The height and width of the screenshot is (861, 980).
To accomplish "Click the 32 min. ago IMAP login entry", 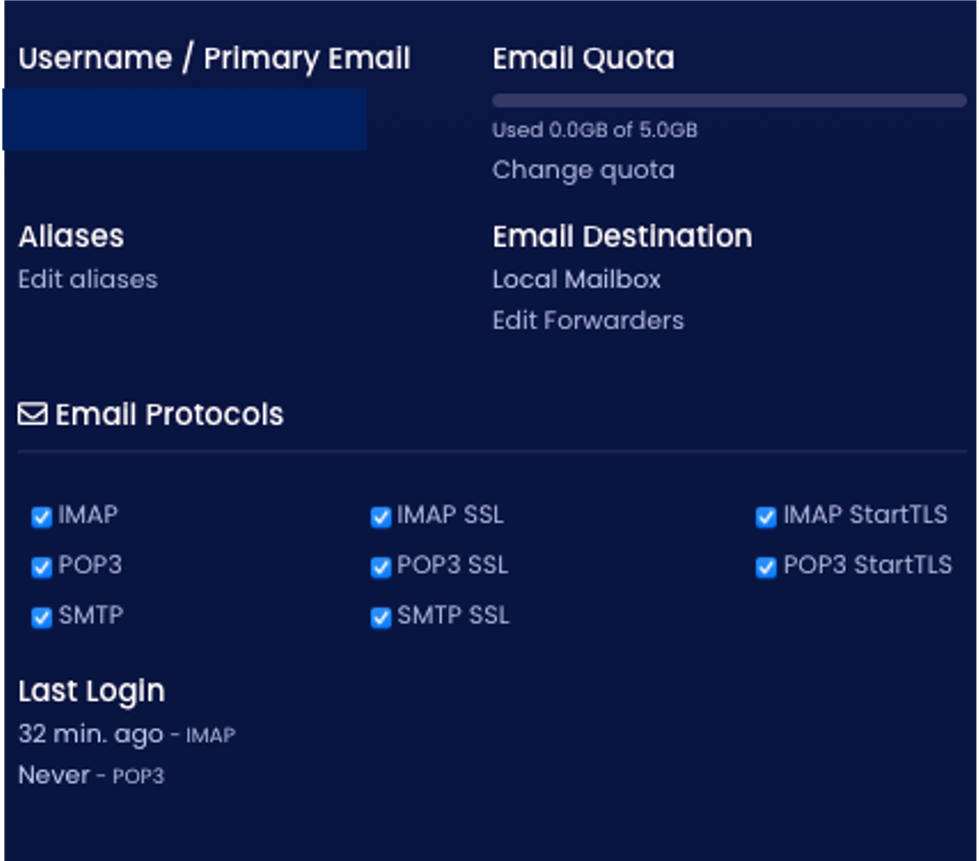I will coord(127,734).
